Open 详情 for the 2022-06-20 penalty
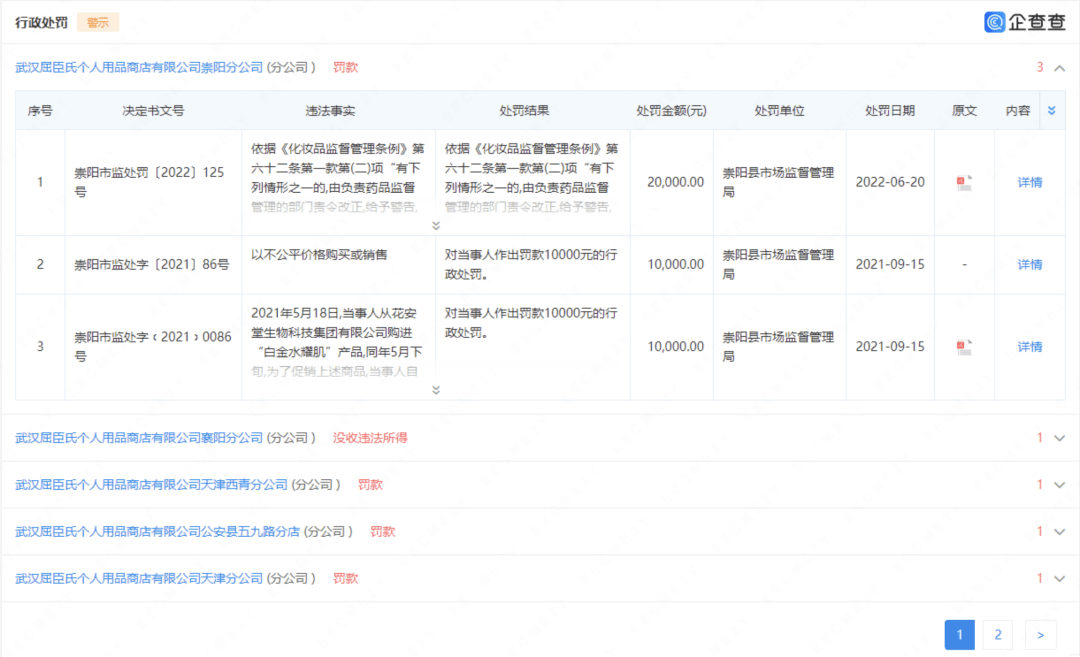 click(x=1030, y=182)
